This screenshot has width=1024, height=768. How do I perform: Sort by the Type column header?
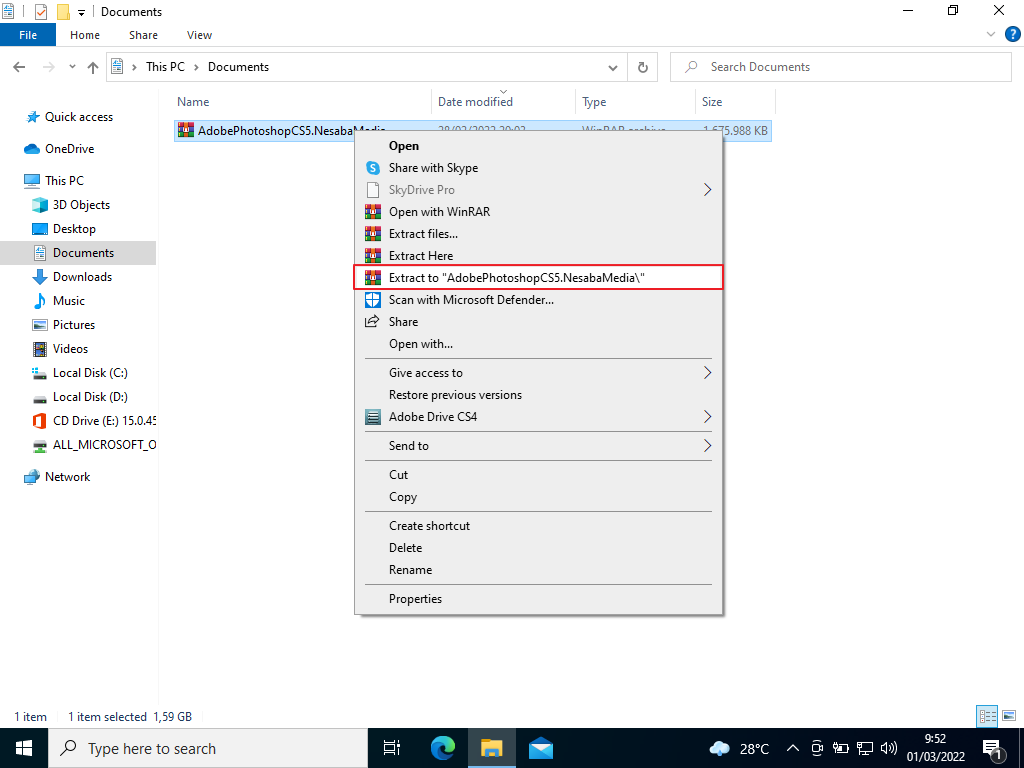tap(635, 102)
